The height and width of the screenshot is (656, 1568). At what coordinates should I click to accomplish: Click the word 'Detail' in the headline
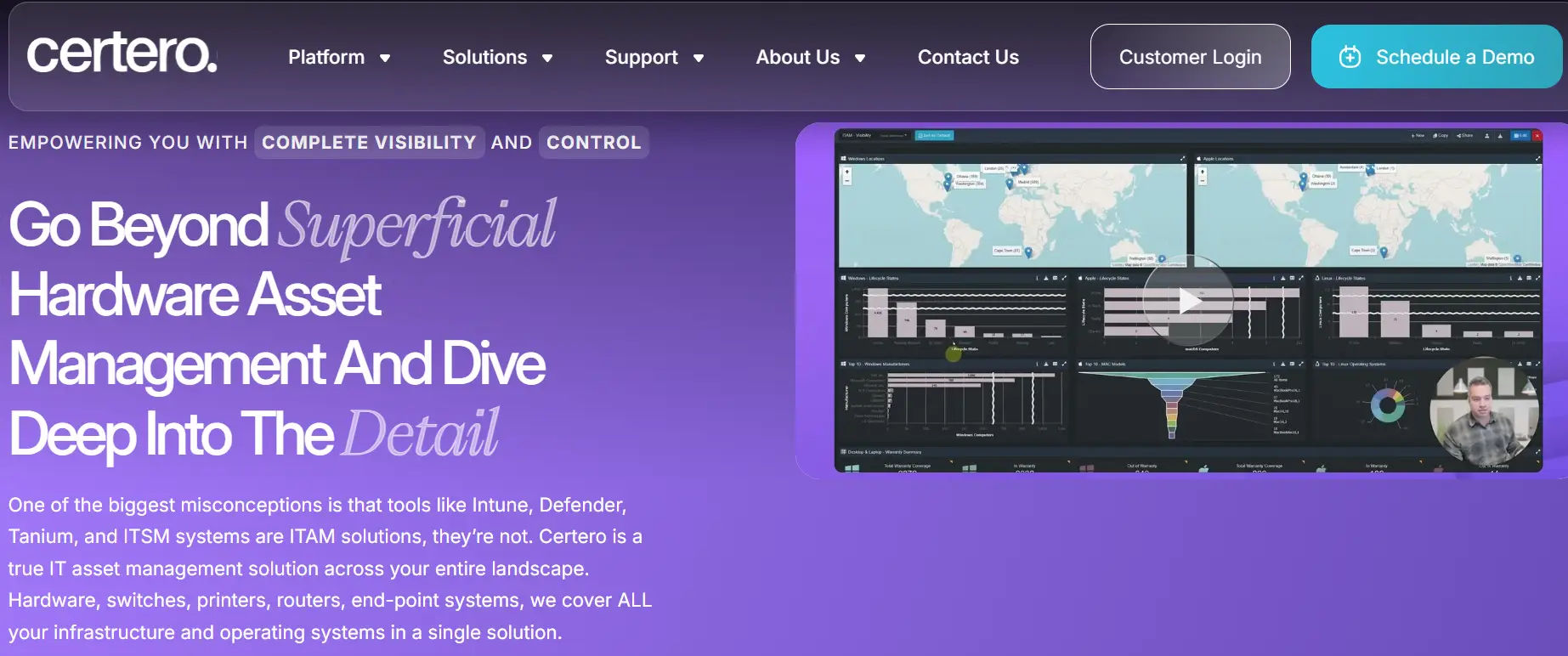(421, 433)
